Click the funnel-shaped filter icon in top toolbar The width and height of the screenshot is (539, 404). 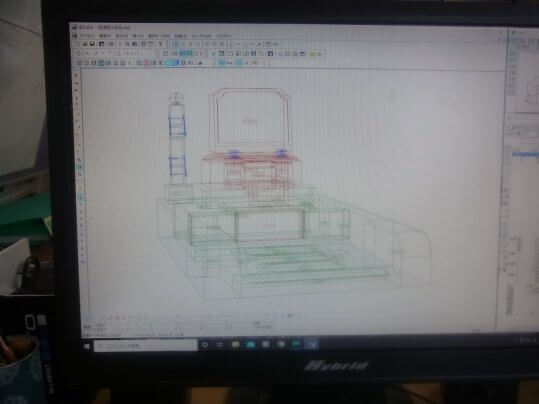tap(161, 44)
